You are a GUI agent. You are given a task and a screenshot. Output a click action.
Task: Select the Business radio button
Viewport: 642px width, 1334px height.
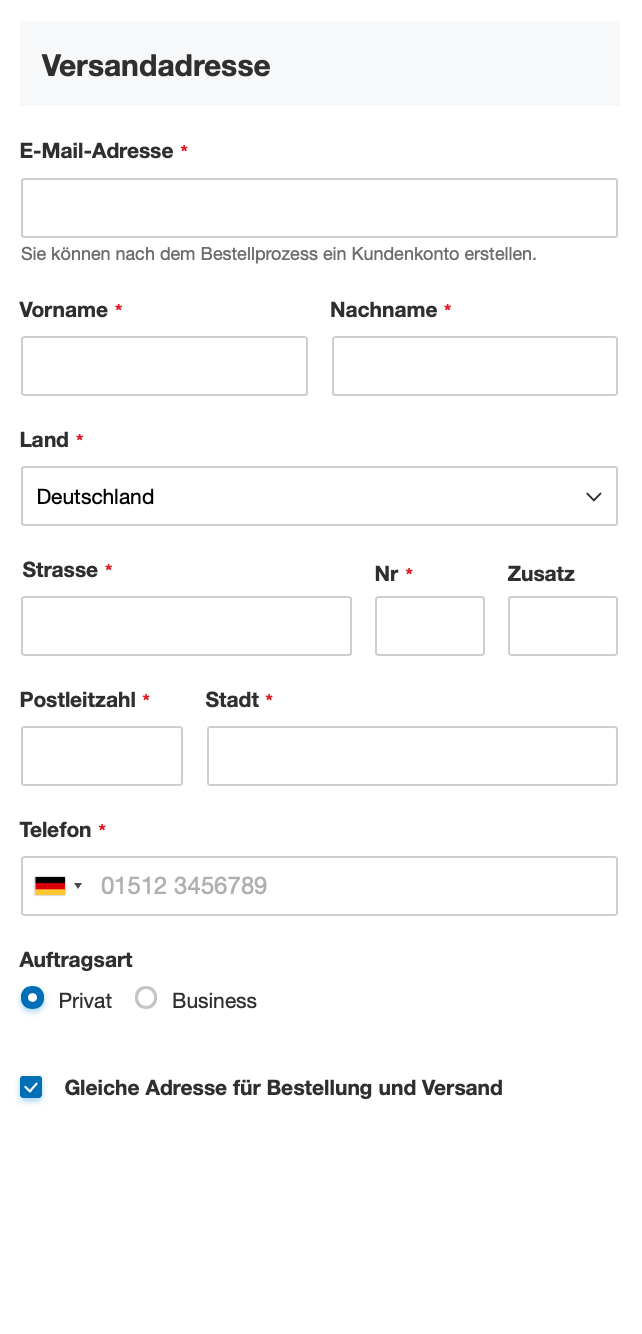coord(146,998)
